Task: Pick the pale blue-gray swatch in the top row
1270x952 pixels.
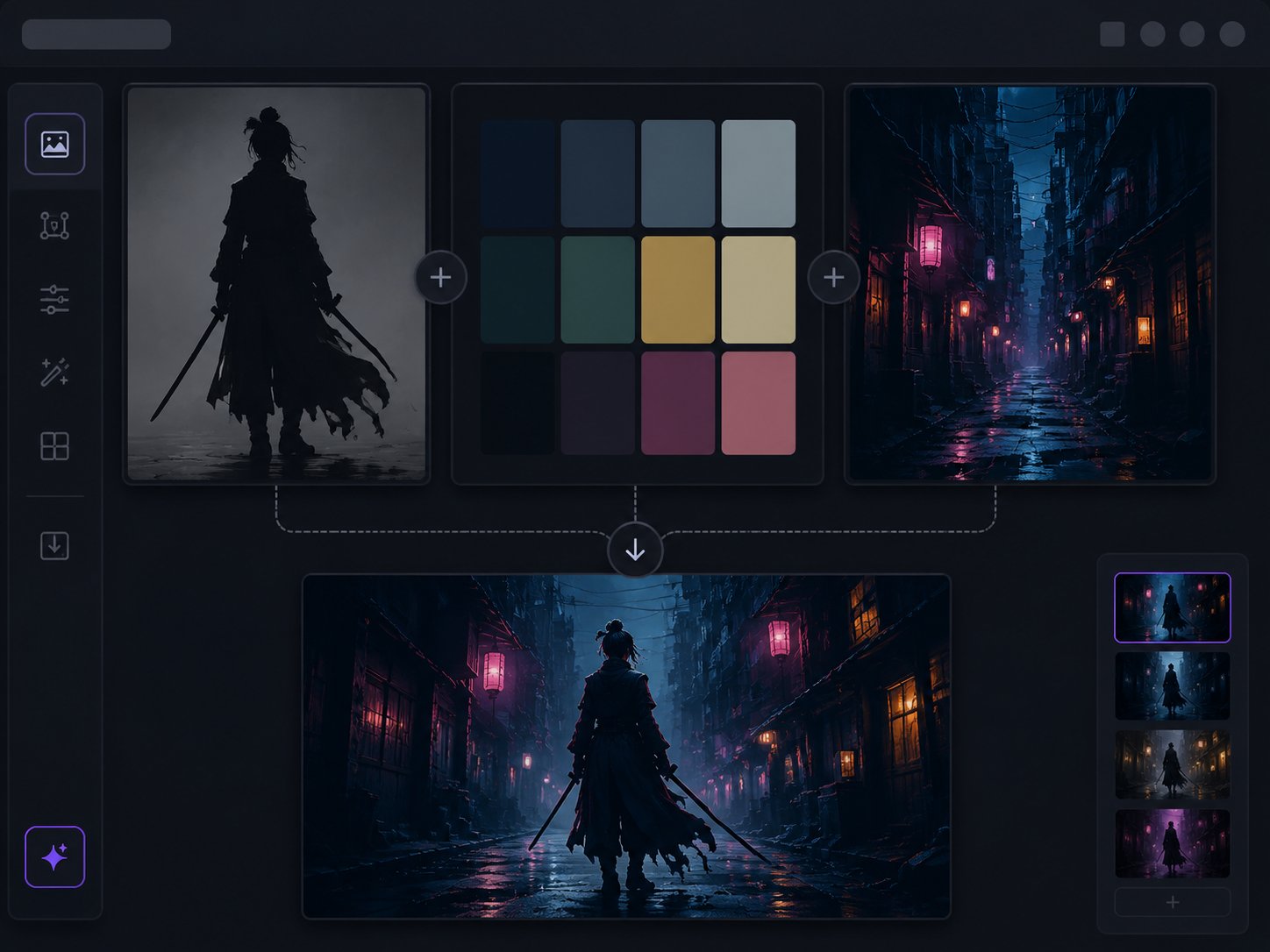Action: coord(759,174)
